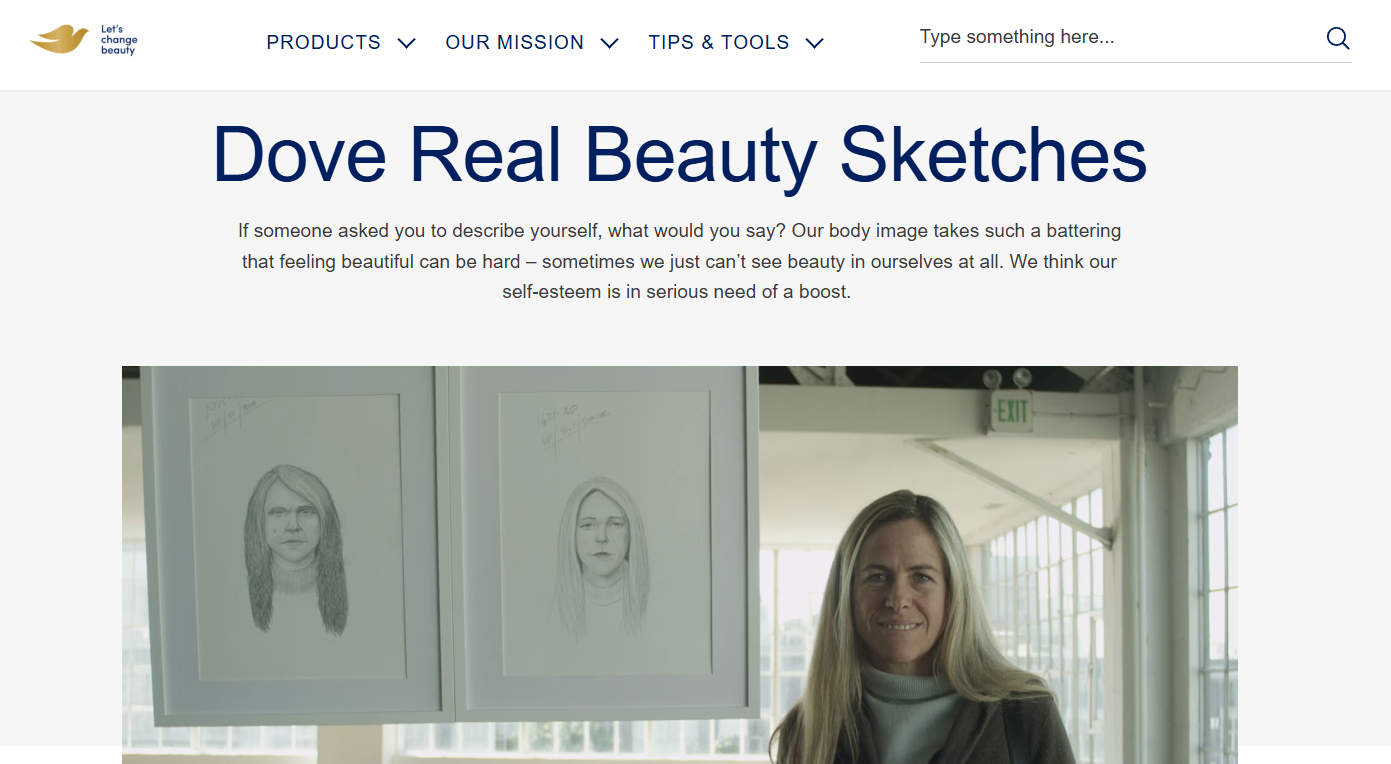The width and height of the screenshot is (1391, 764).
Task: Click the Dove golden bird logo
Action: (x=60, y=40)
